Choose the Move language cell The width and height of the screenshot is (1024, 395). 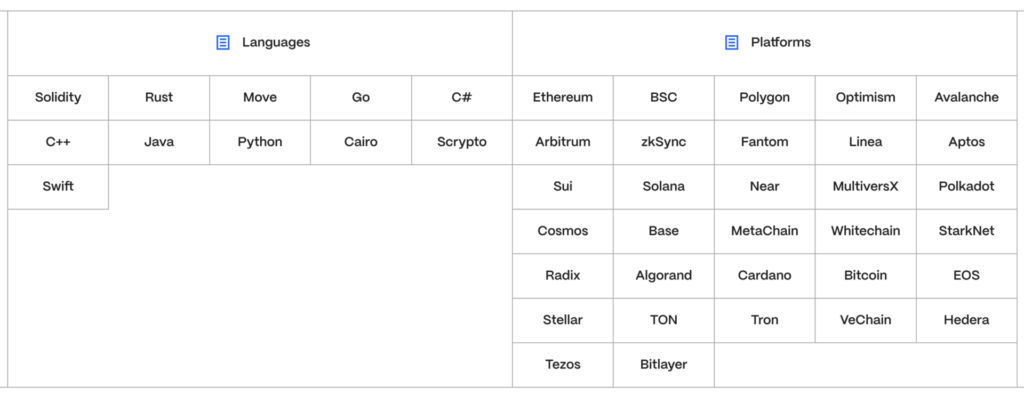tap(260, 98)
